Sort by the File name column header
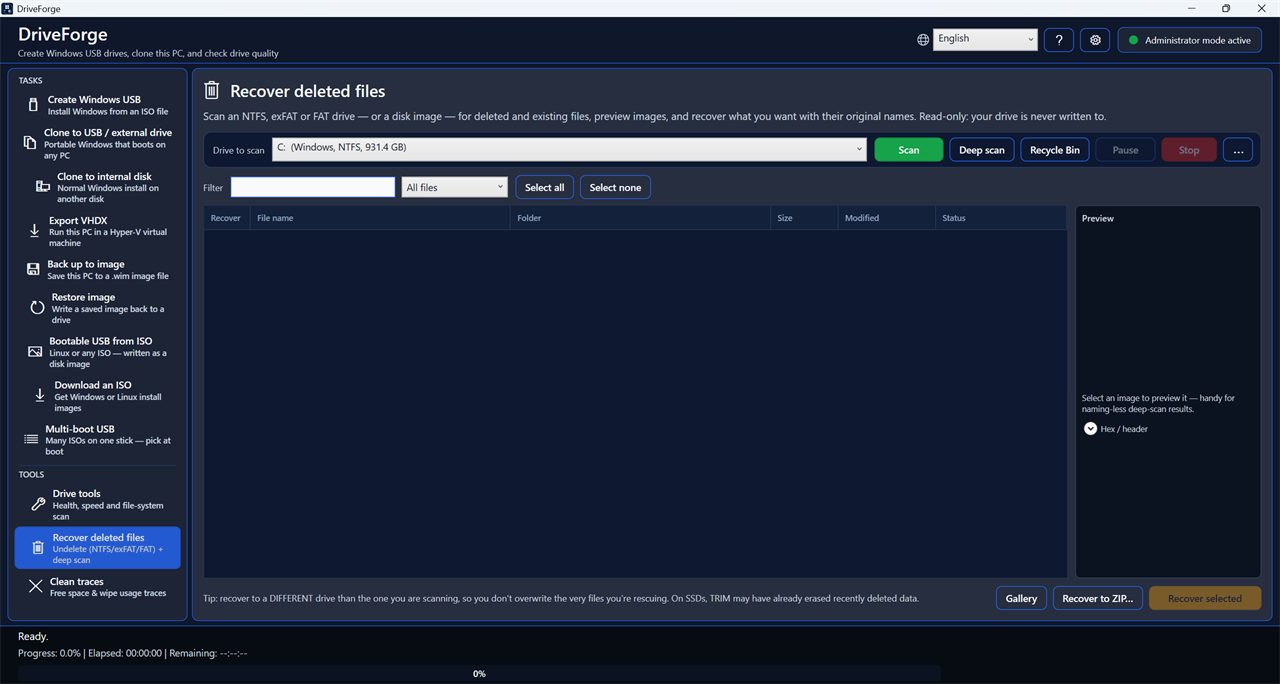 tap(381, 218)
